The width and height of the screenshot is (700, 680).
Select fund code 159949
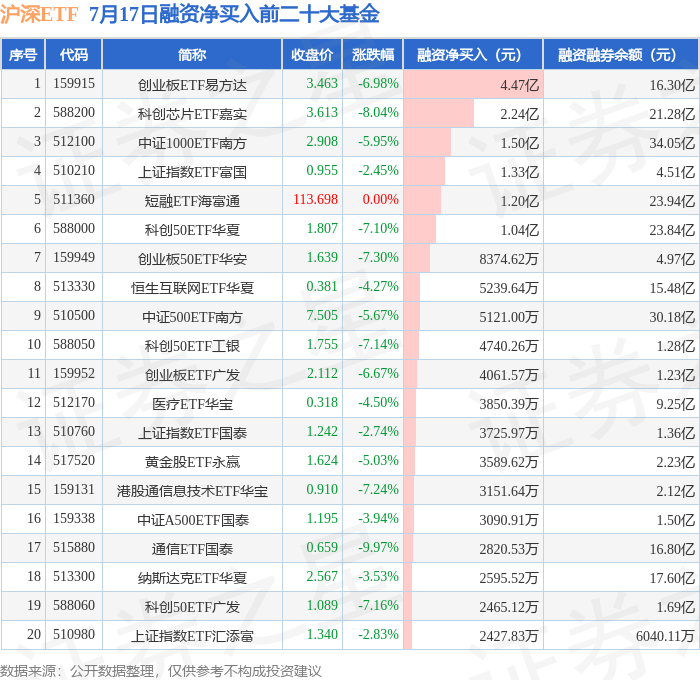pyautogui.click(x=74, y=258)
